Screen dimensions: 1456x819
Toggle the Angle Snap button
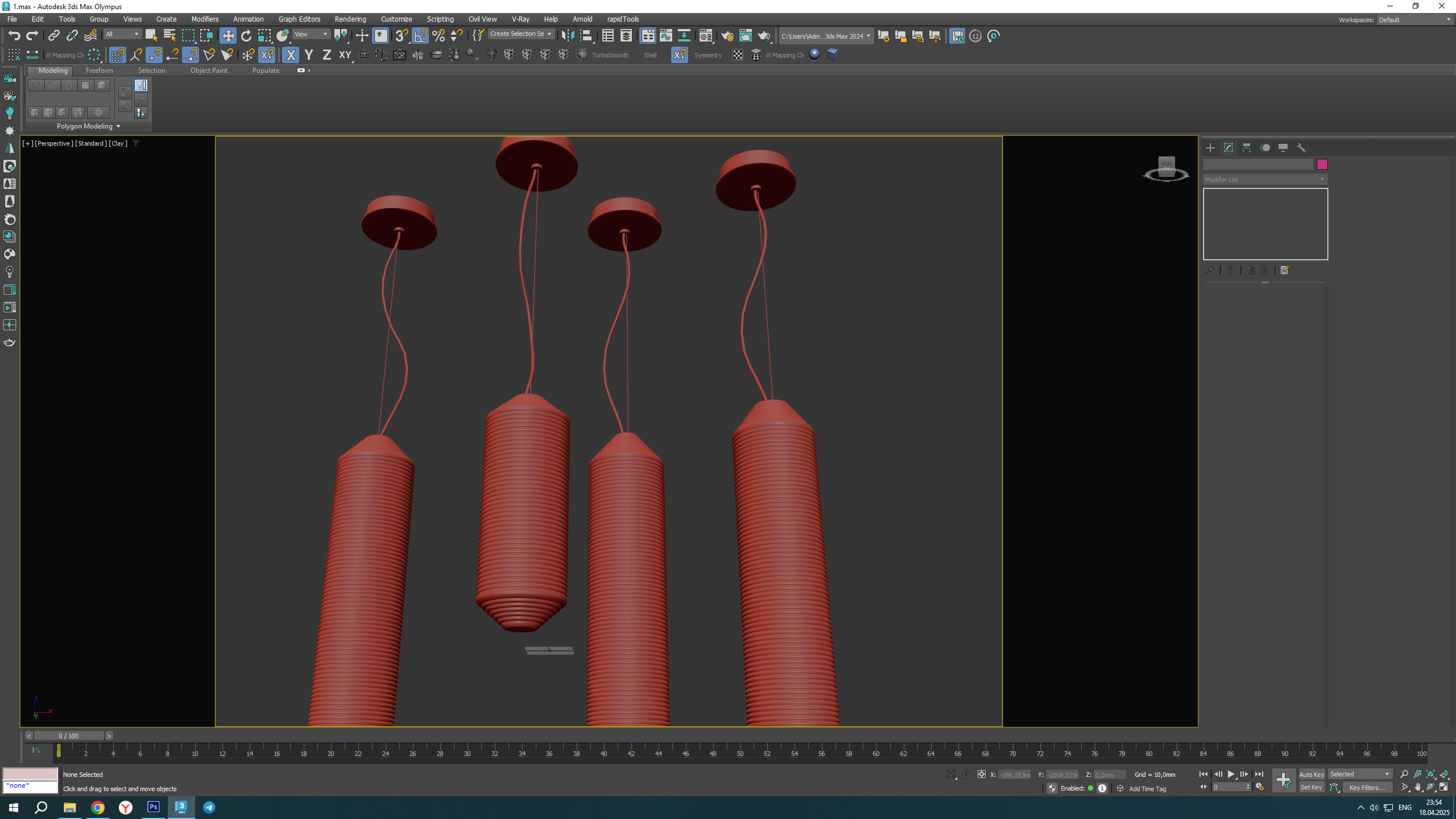click(x=420, y=36)
